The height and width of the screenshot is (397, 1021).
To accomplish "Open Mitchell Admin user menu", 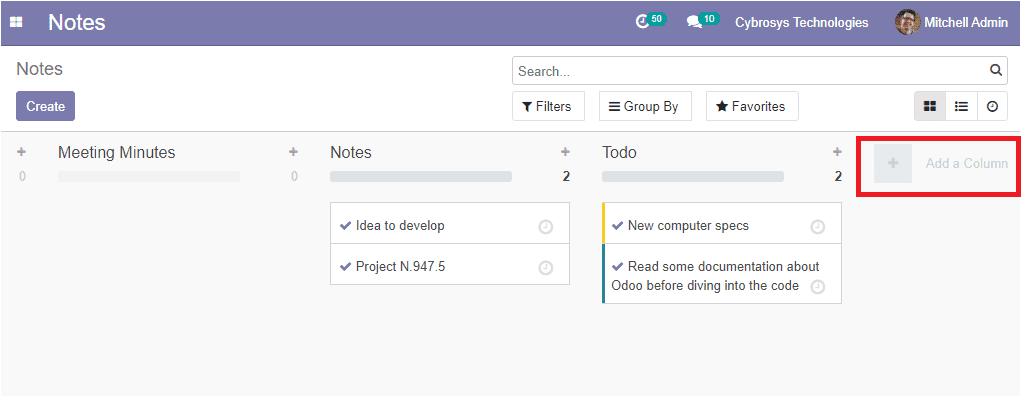I will coord(951,22).
